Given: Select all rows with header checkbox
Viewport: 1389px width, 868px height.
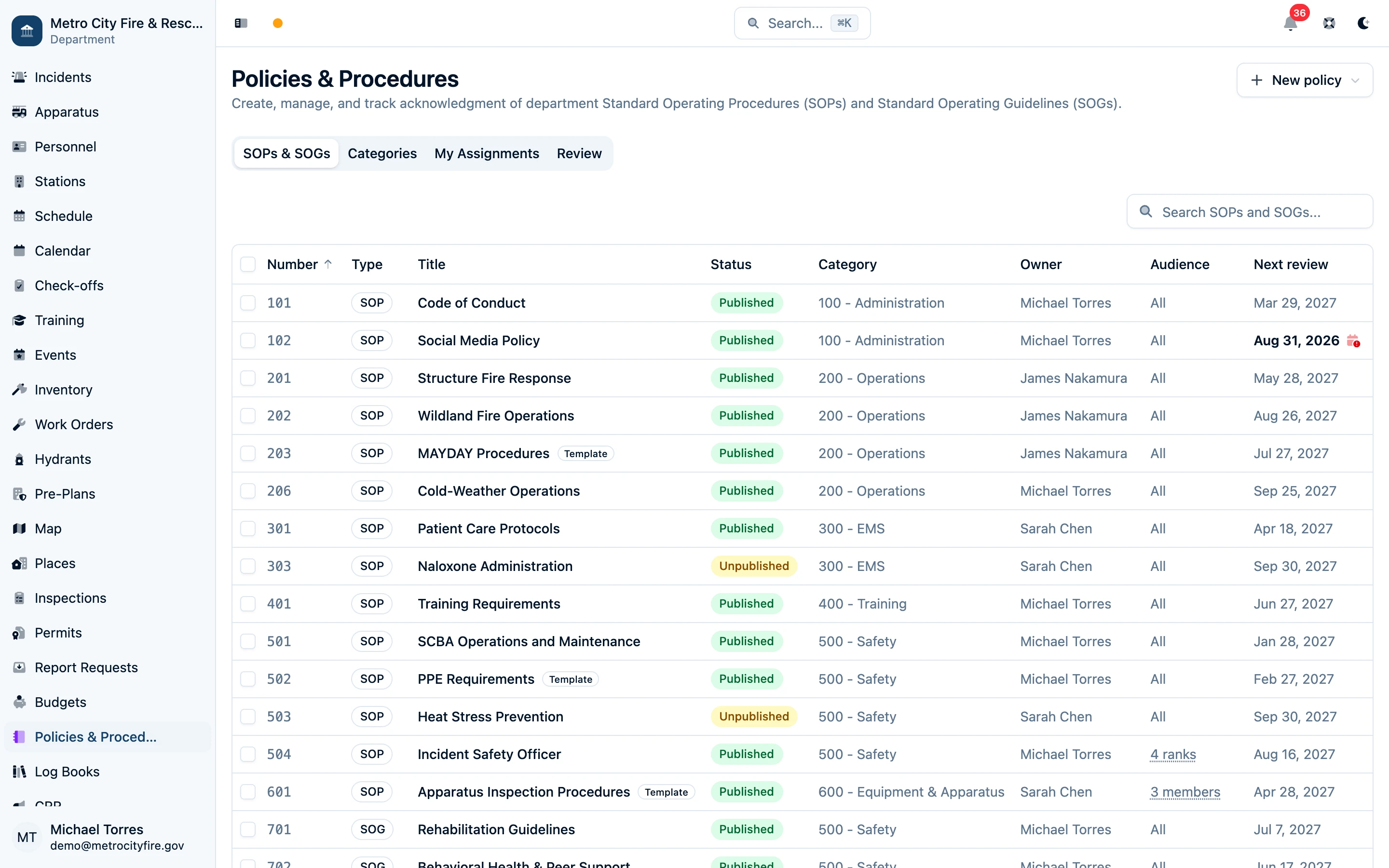Looking at the screenshot, I should (x=248, y=264).
